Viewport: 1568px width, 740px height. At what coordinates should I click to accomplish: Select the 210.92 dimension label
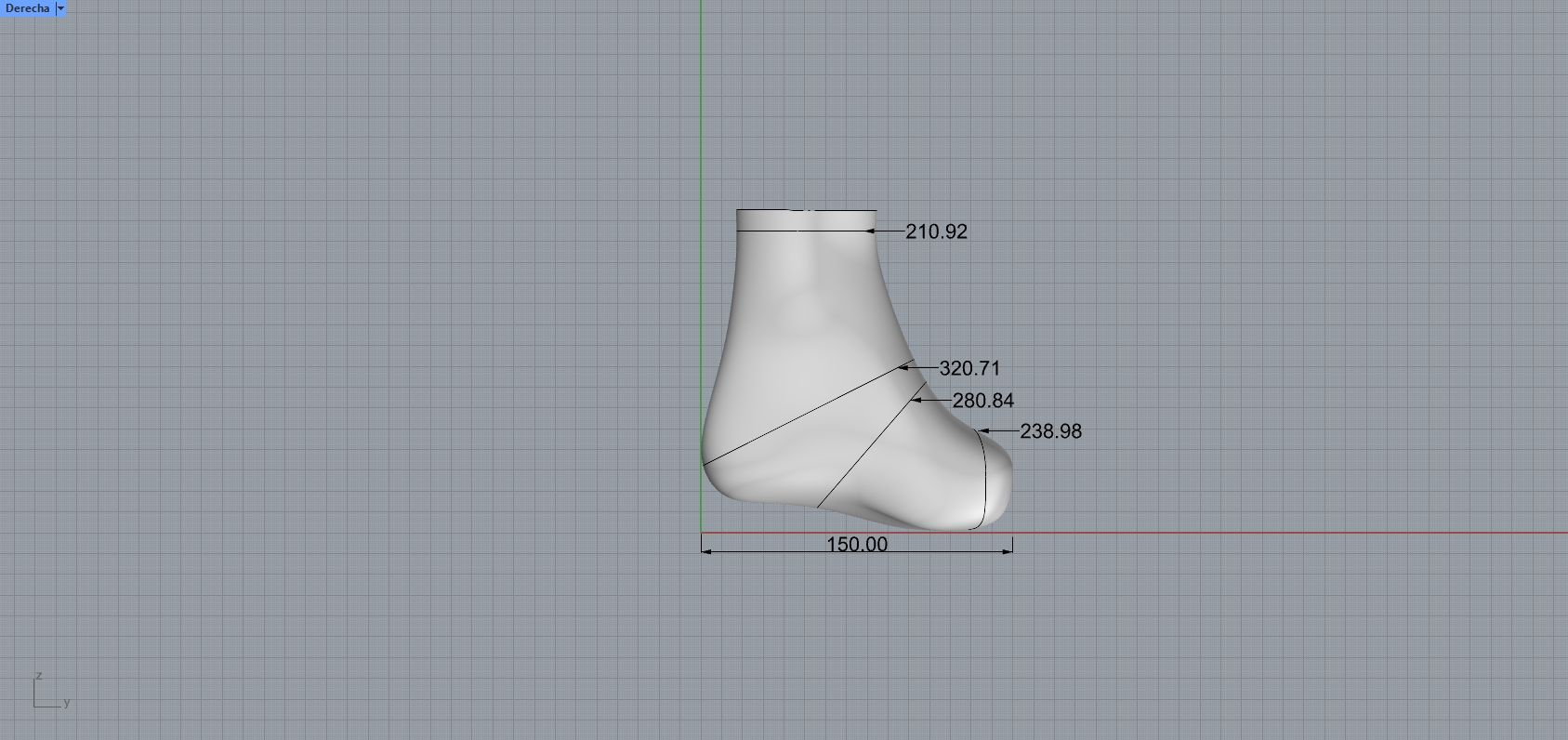pos(936,231)
